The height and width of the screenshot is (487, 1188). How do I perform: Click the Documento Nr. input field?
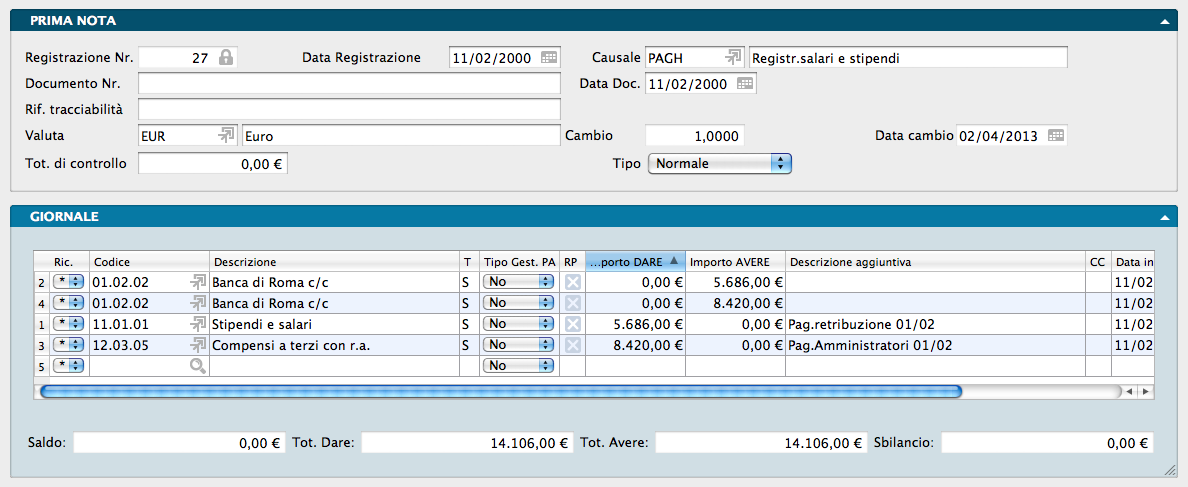tap(349, 84)
